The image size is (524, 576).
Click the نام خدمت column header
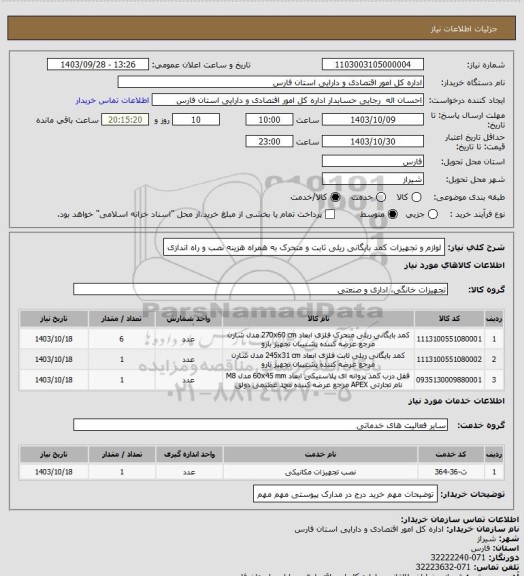coord(320,455)
